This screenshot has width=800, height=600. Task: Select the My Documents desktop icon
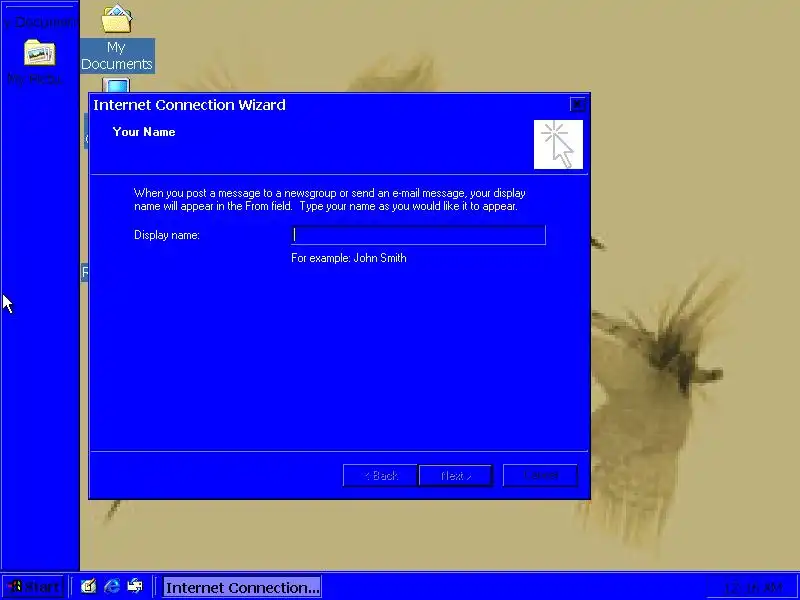click(x=117, y=38)
